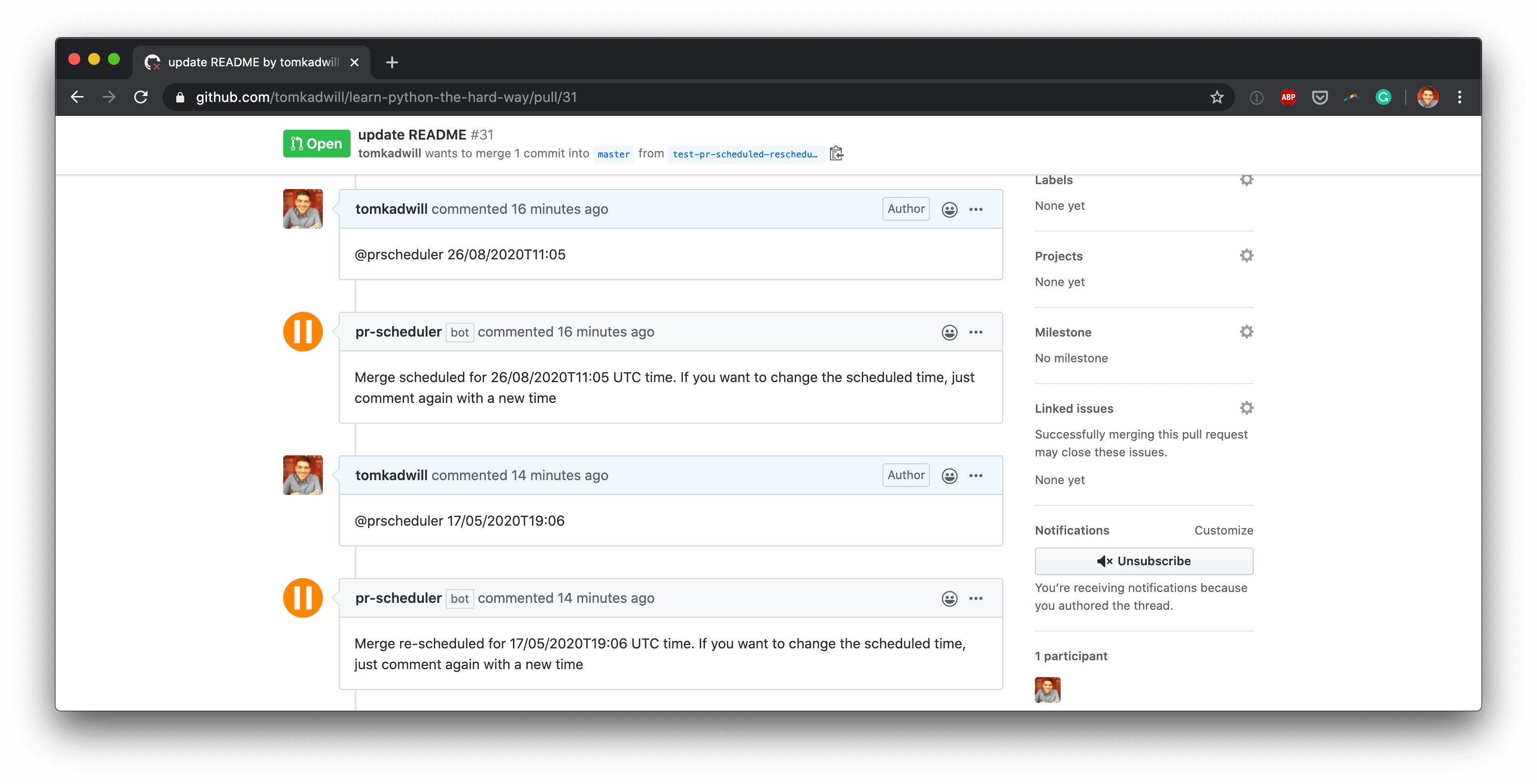Viewport: 1537px width, 784px height.
Task: Click the participant avatar thumbnail
Action: coord(1047,690)
